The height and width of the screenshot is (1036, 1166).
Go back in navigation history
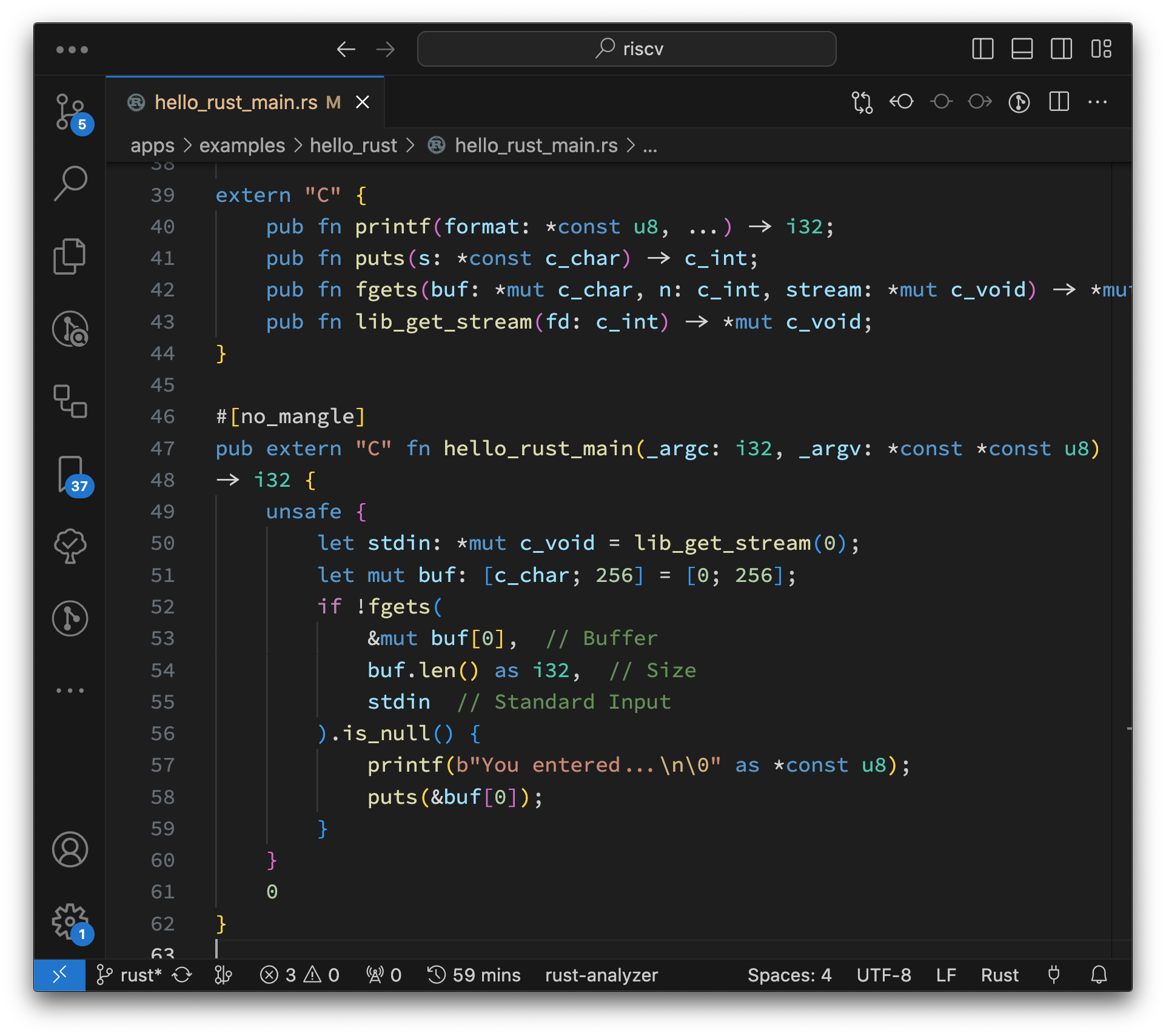tap(346, 49)
